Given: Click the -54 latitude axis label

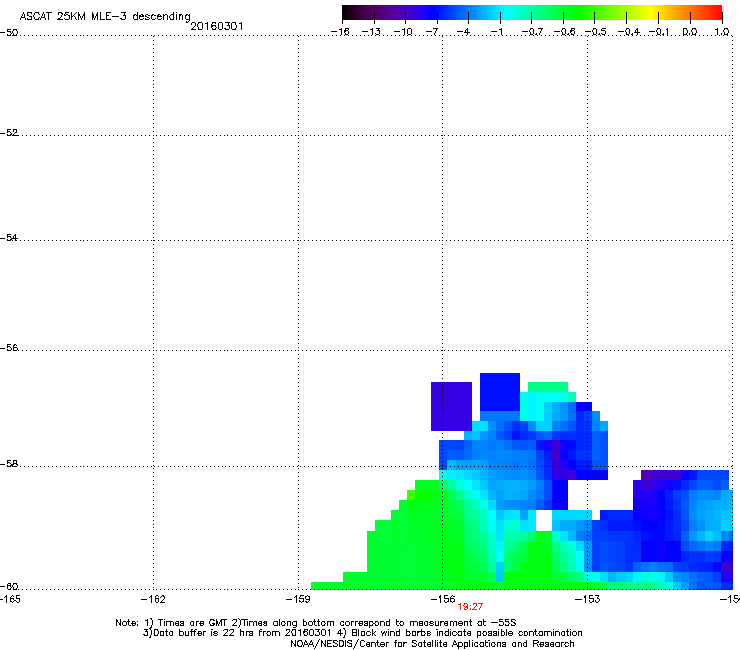Looking at the screenshot, I should point(9,238).
